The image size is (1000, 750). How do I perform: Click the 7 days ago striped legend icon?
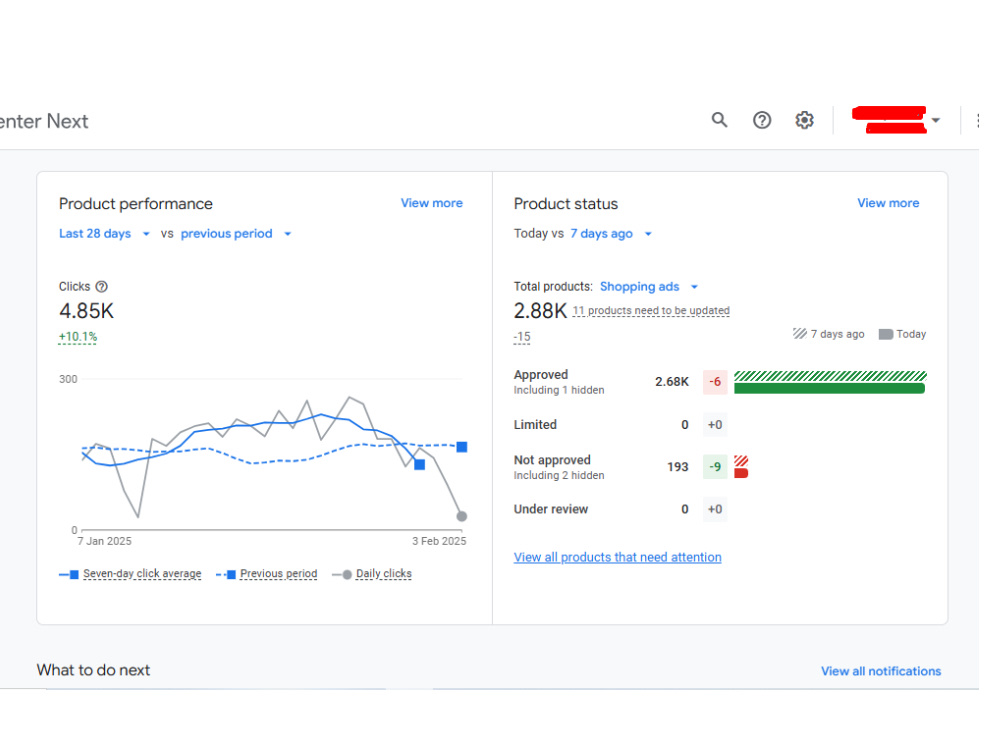(800, 334)
